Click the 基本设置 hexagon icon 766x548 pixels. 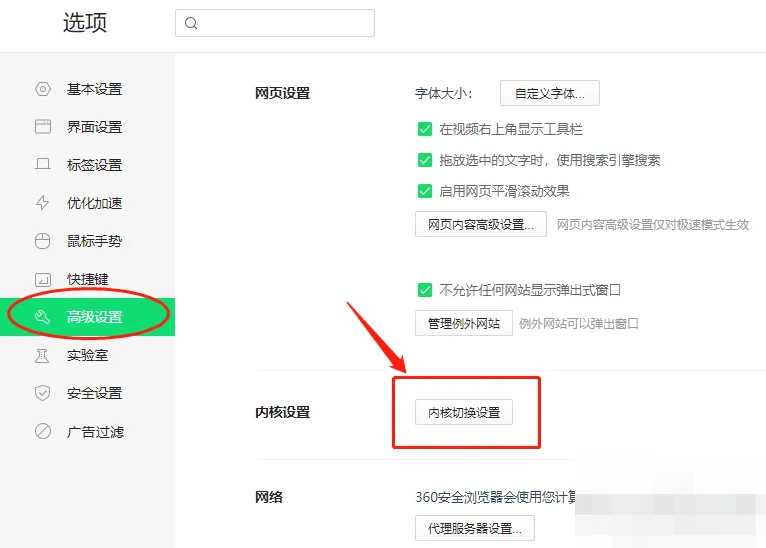coord(43,89)
